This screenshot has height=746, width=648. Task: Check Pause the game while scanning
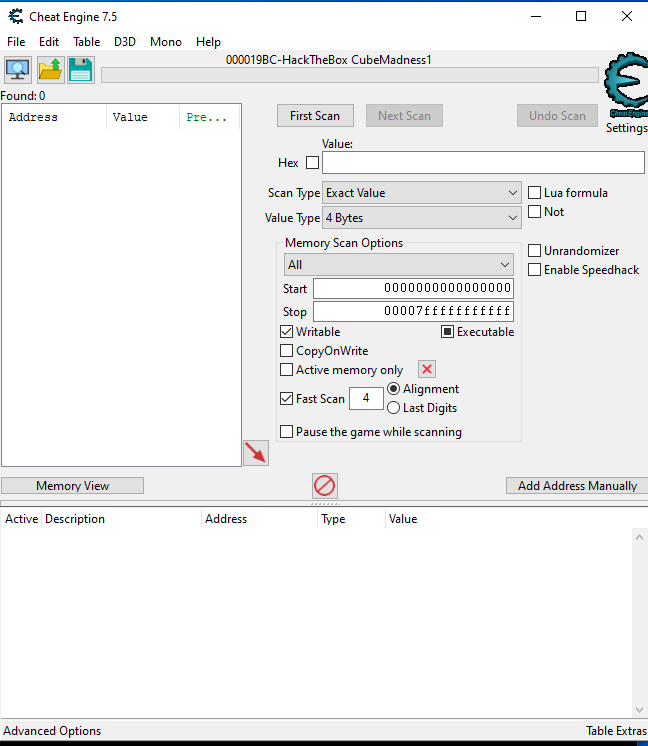click(286, 432)
